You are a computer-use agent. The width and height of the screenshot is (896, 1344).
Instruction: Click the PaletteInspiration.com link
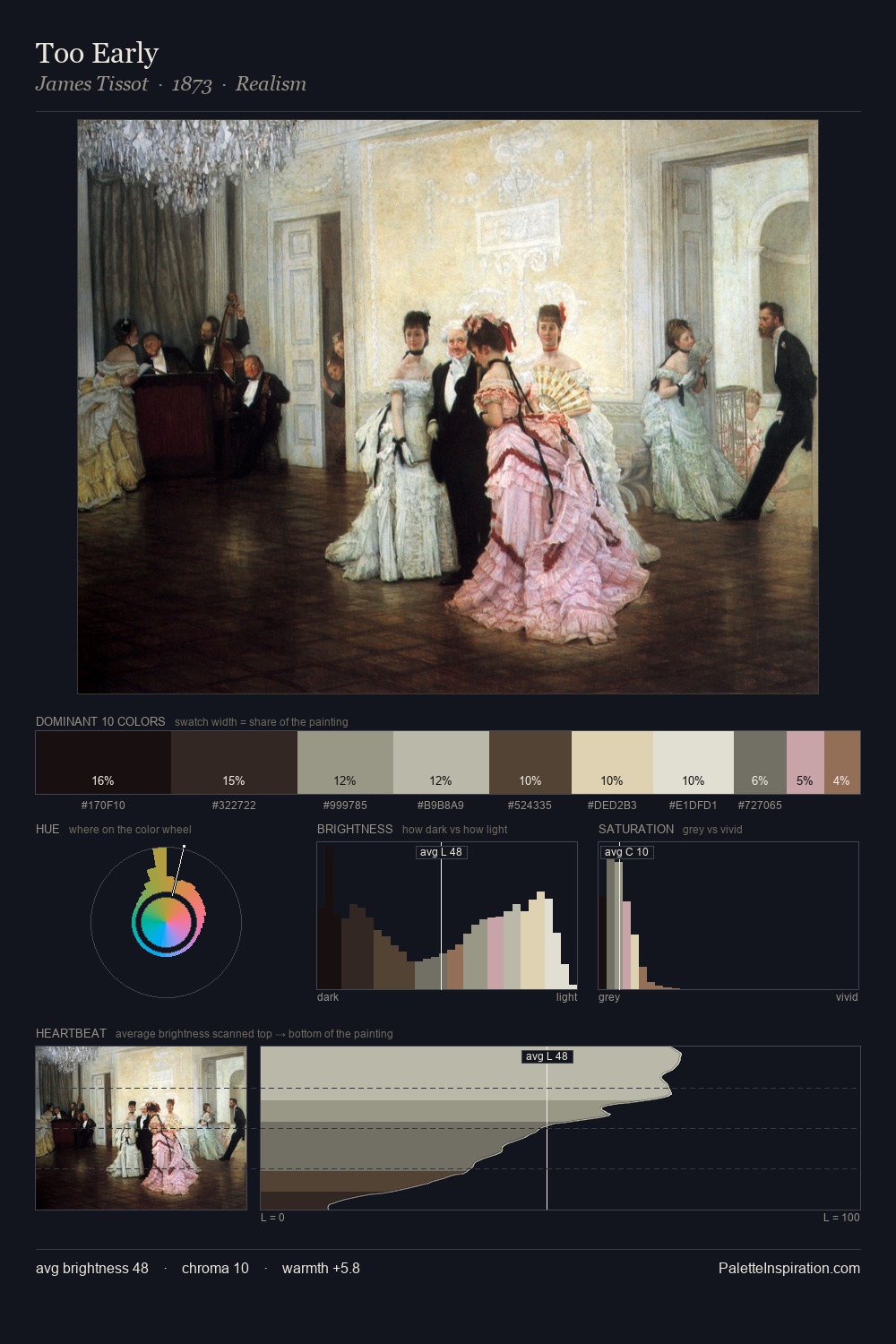click(x=789, y=1268)
